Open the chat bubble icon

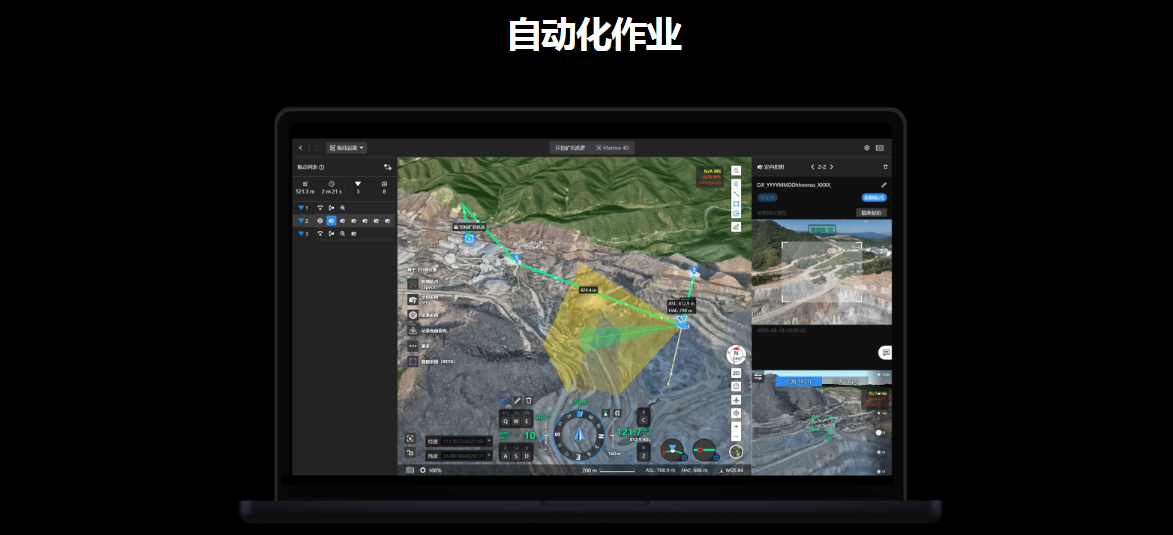click(885, 353)
